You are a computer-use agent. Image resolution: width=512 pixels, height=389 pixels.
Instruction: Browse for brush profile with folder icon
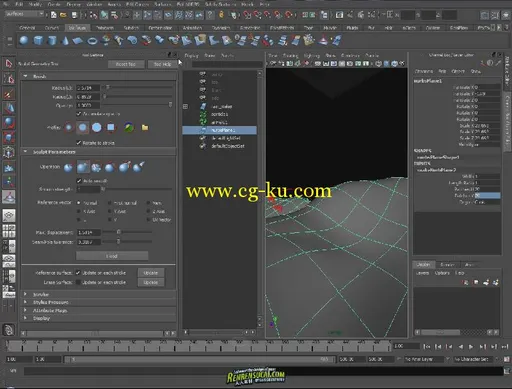coord(145,127)
